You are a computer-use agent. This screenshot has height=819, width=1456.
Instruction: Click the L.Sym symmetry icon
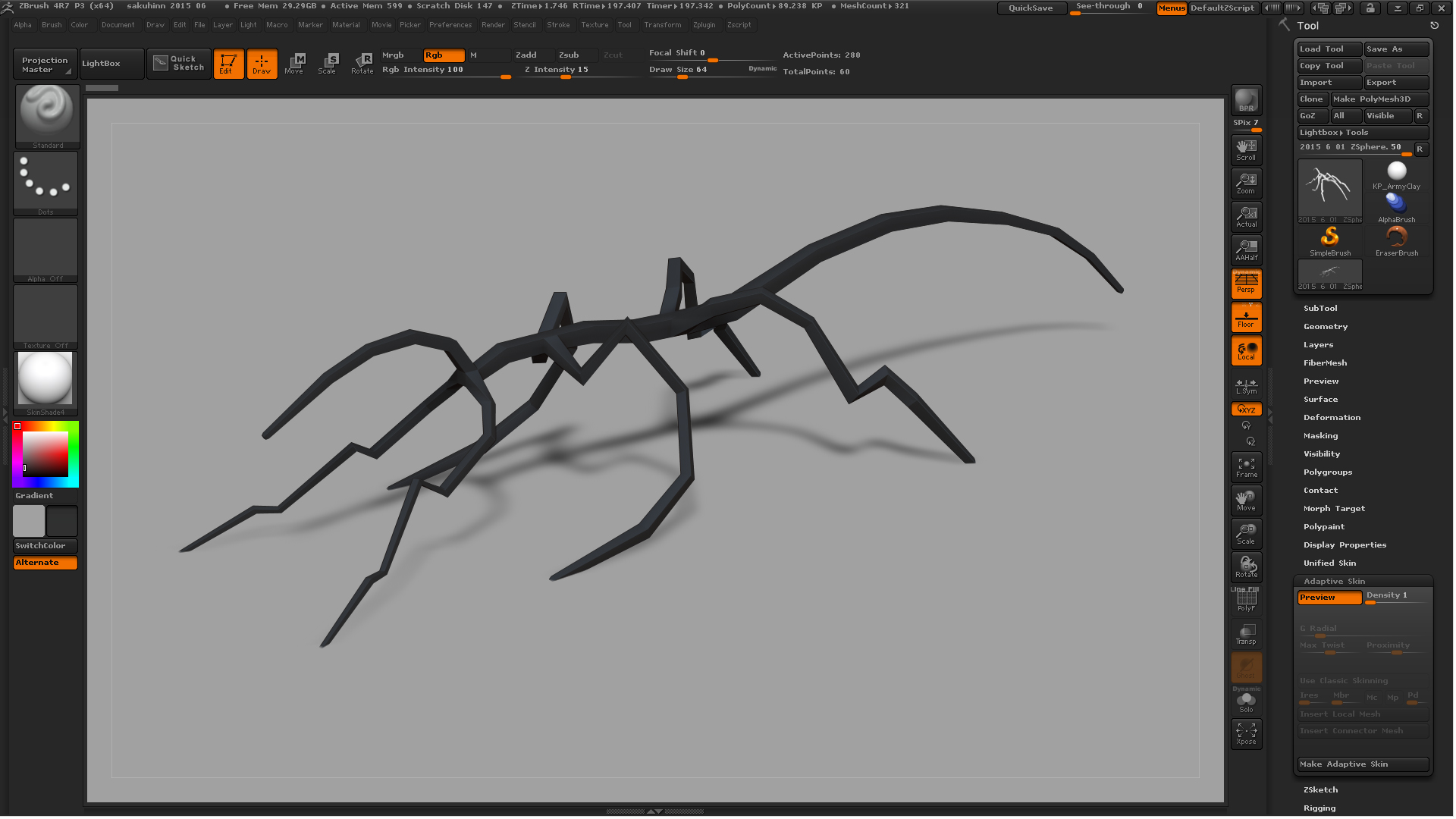tap(1246, 386)
